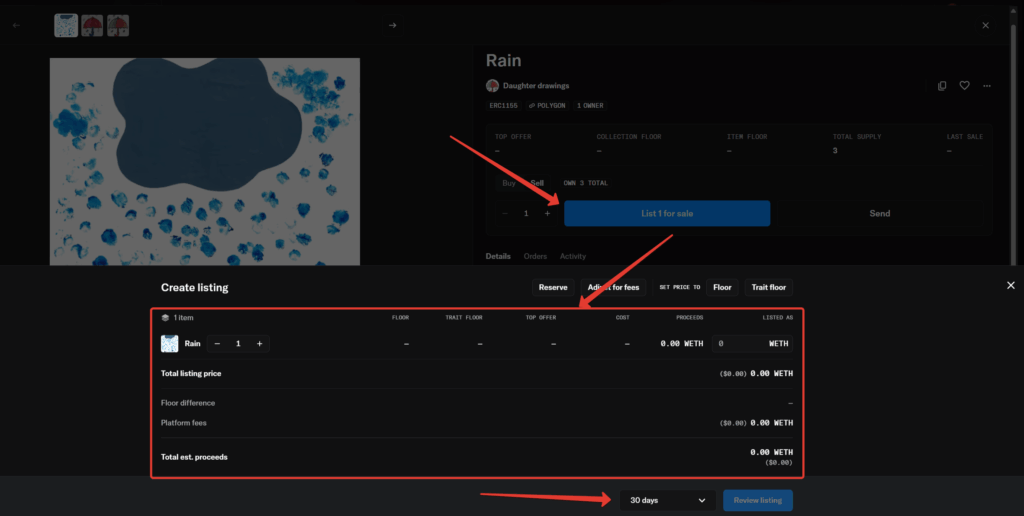Click the stacked layers 1 item icon

pos(165,317)
